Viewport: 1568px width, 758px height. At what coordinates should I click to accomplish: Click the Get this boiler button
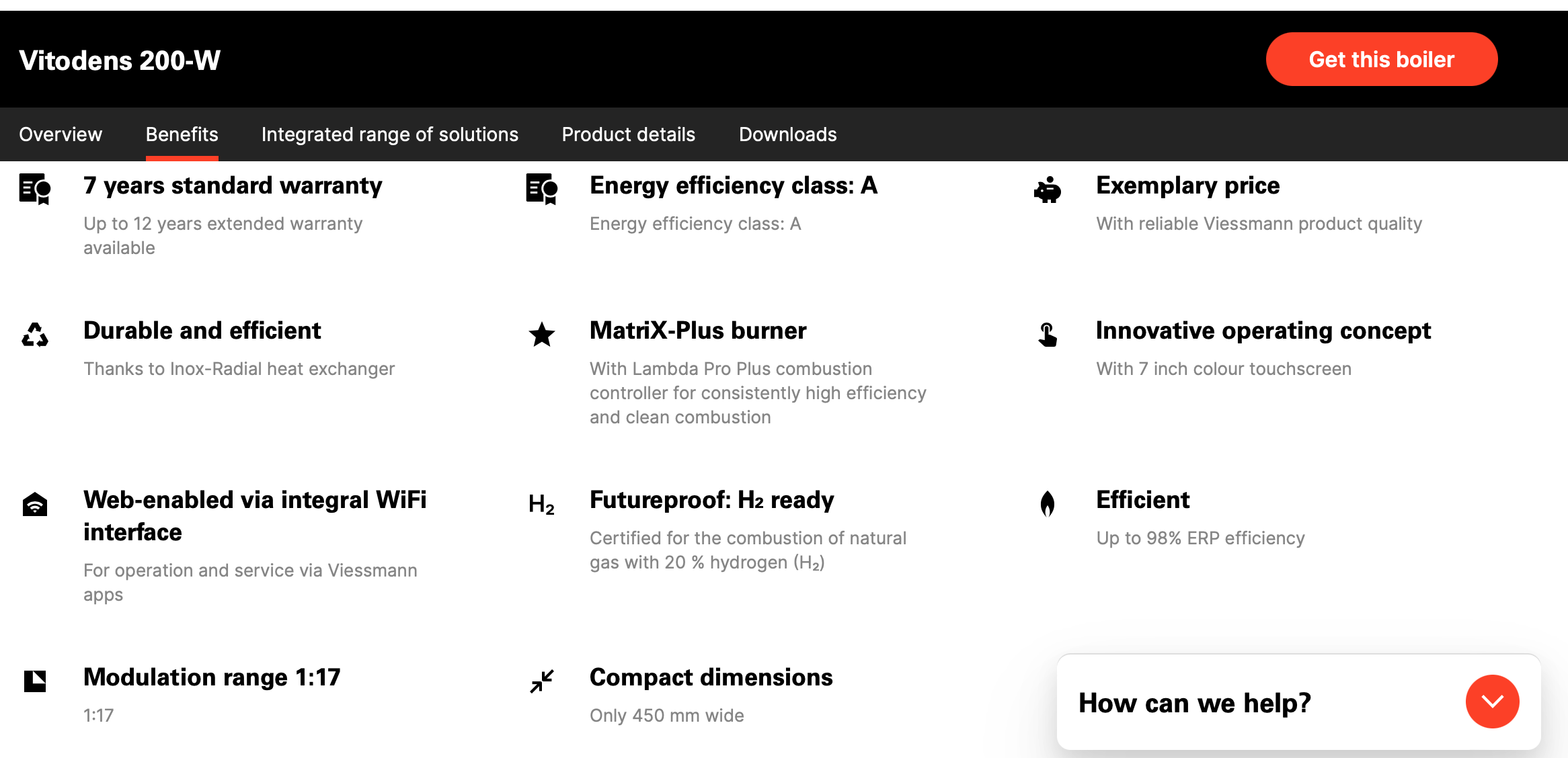pyautogui.click(x=1382, y=59)
